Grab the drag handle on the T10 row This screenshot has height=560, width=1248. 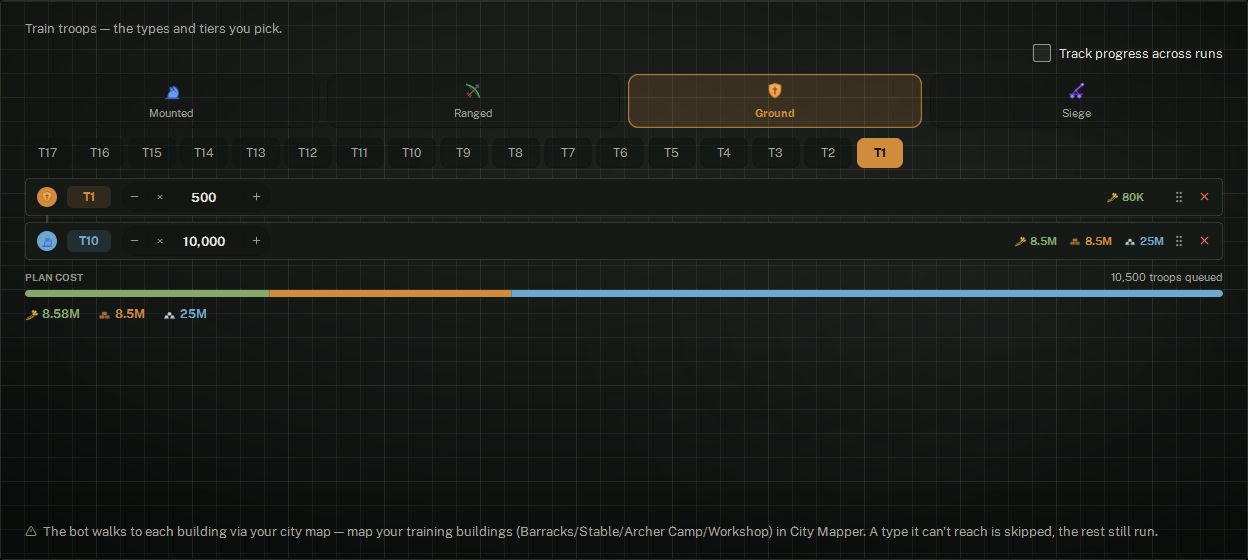(1179, 241)
